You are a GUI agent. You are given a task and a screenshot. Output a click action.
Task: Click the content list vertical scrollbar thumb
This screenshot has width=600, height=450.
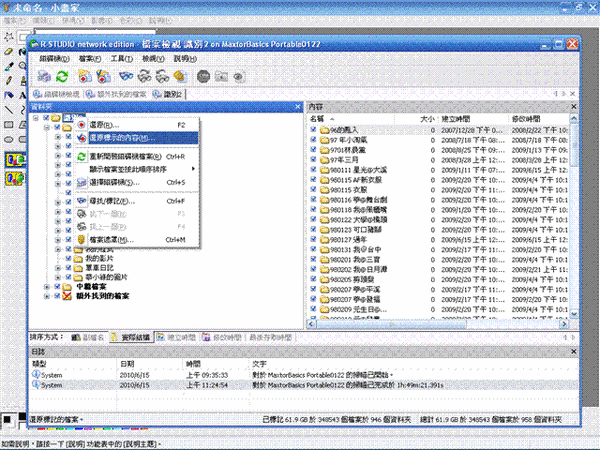click(x=574, y=145)
